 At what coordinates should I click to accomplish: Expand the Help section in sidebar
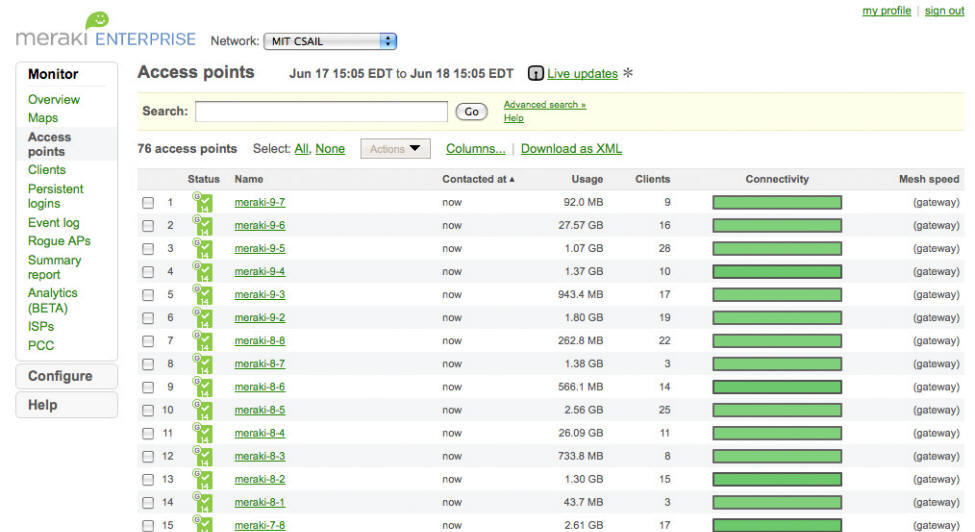(67, 405)
